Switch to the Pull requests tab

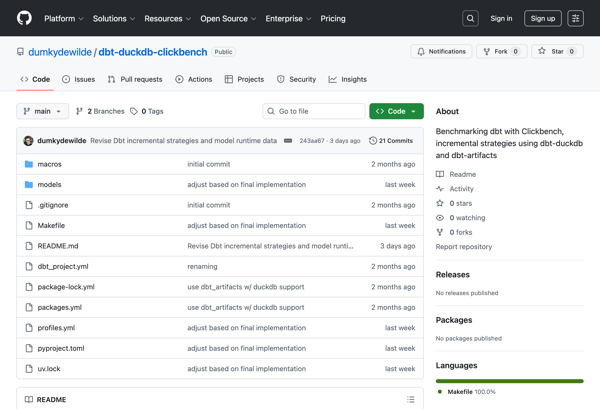point(134,79)
